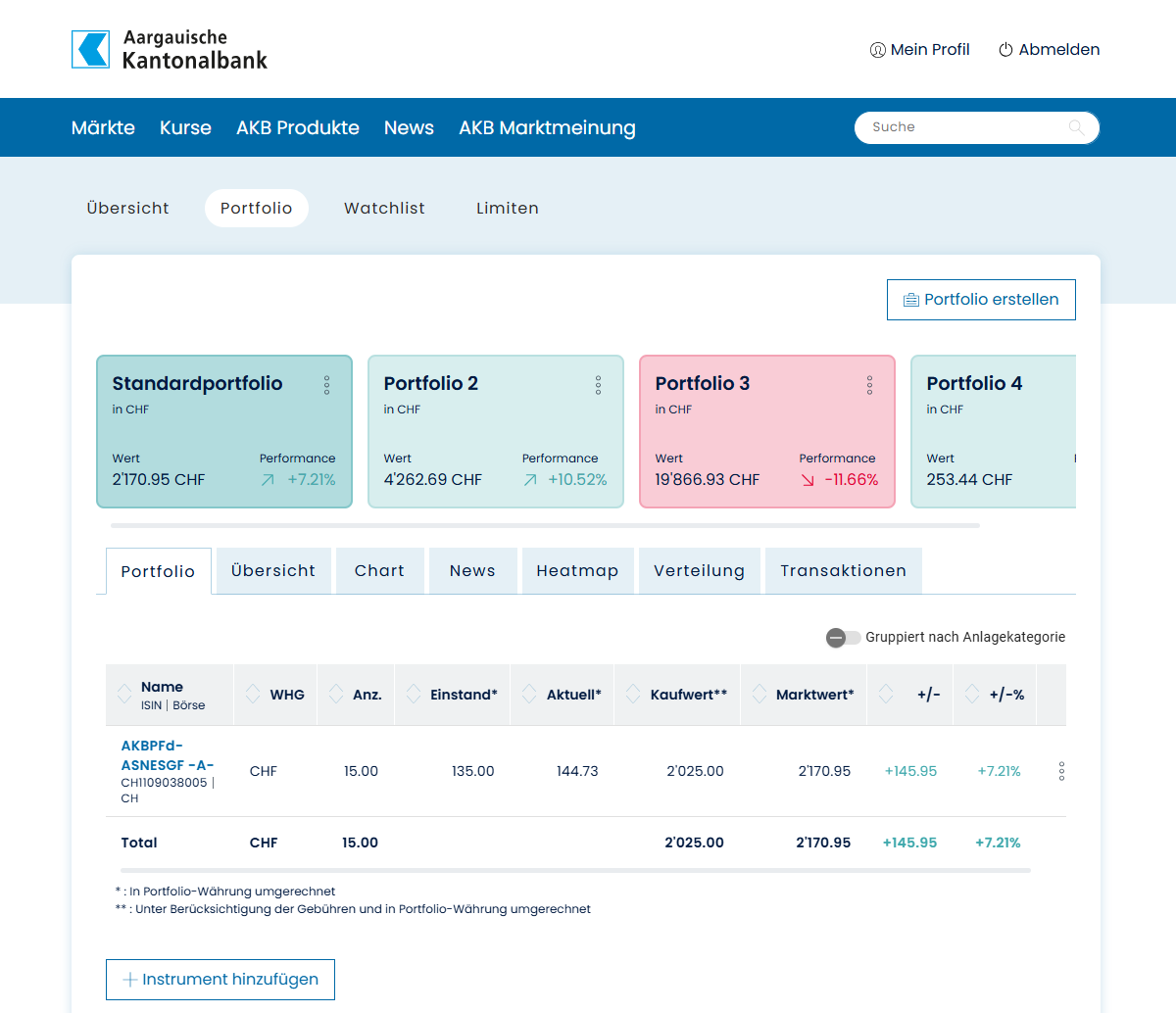This screenshot has height=1013, width=1176.
Task: Click Abmelden to log out
Action: 1049,49
